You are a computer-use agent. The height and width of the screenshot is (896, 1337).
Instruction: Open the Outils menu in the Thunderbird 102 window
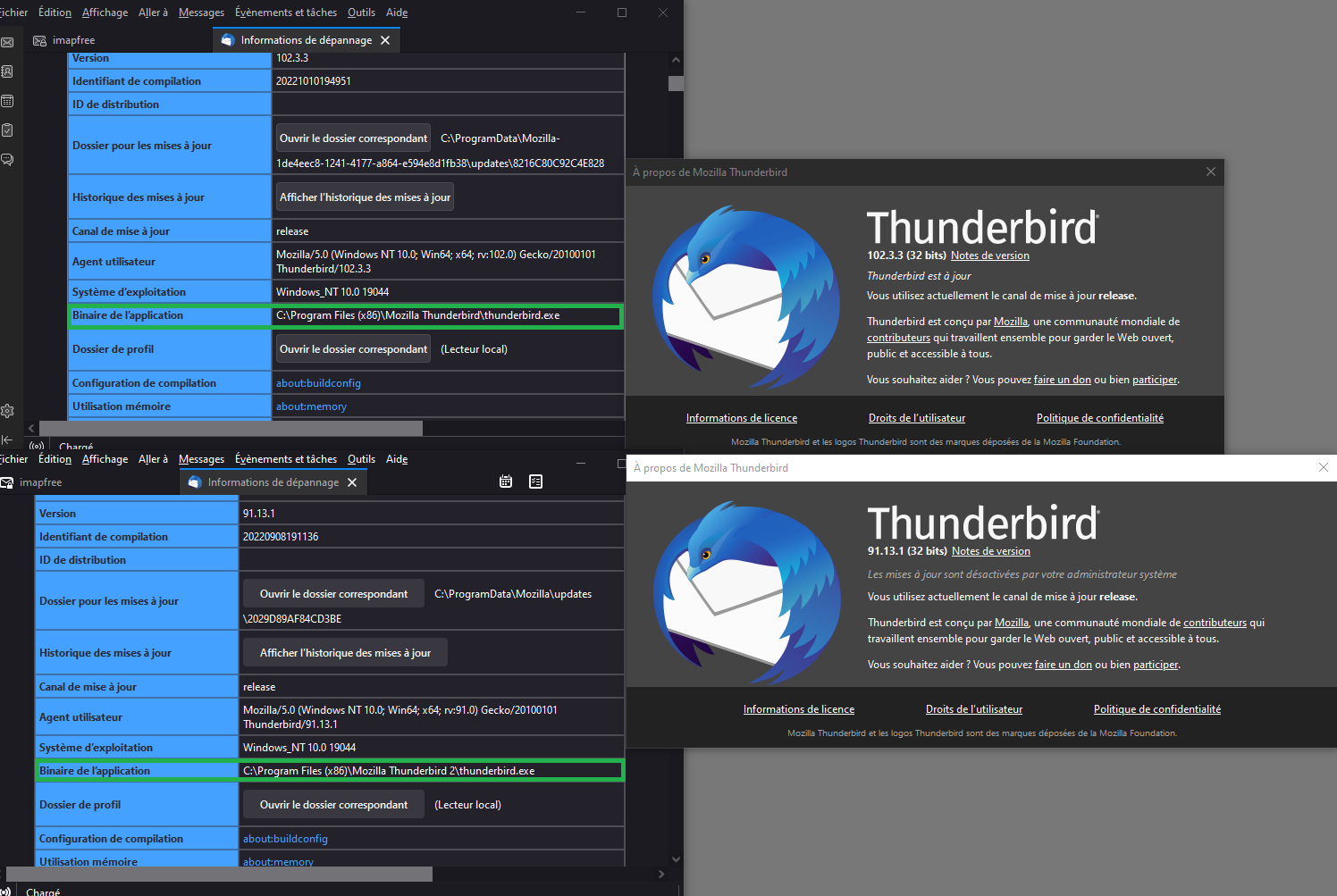coord(361,13)
